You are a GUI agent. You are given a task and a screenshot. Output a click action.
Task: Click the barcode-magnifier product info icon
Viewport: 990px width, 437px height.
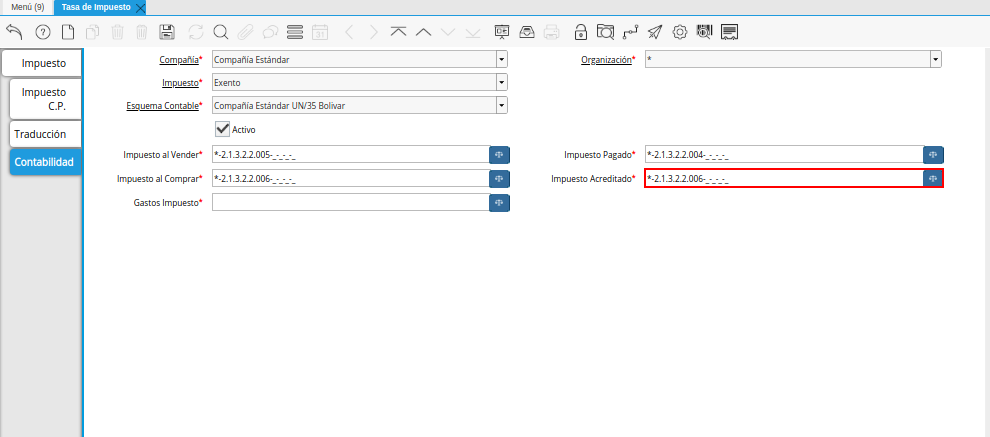click(704, 32)
